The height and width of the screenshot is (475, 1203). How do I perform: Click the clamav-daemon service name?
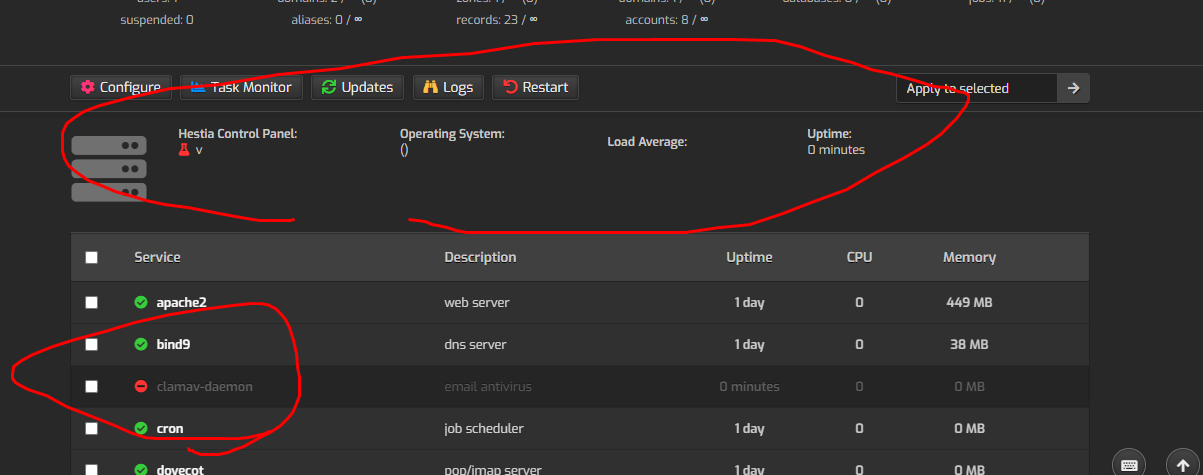204,386
